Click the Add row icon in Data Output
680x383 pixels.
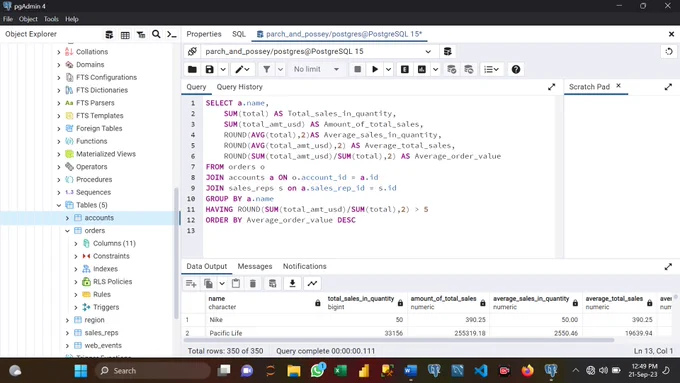191,284
